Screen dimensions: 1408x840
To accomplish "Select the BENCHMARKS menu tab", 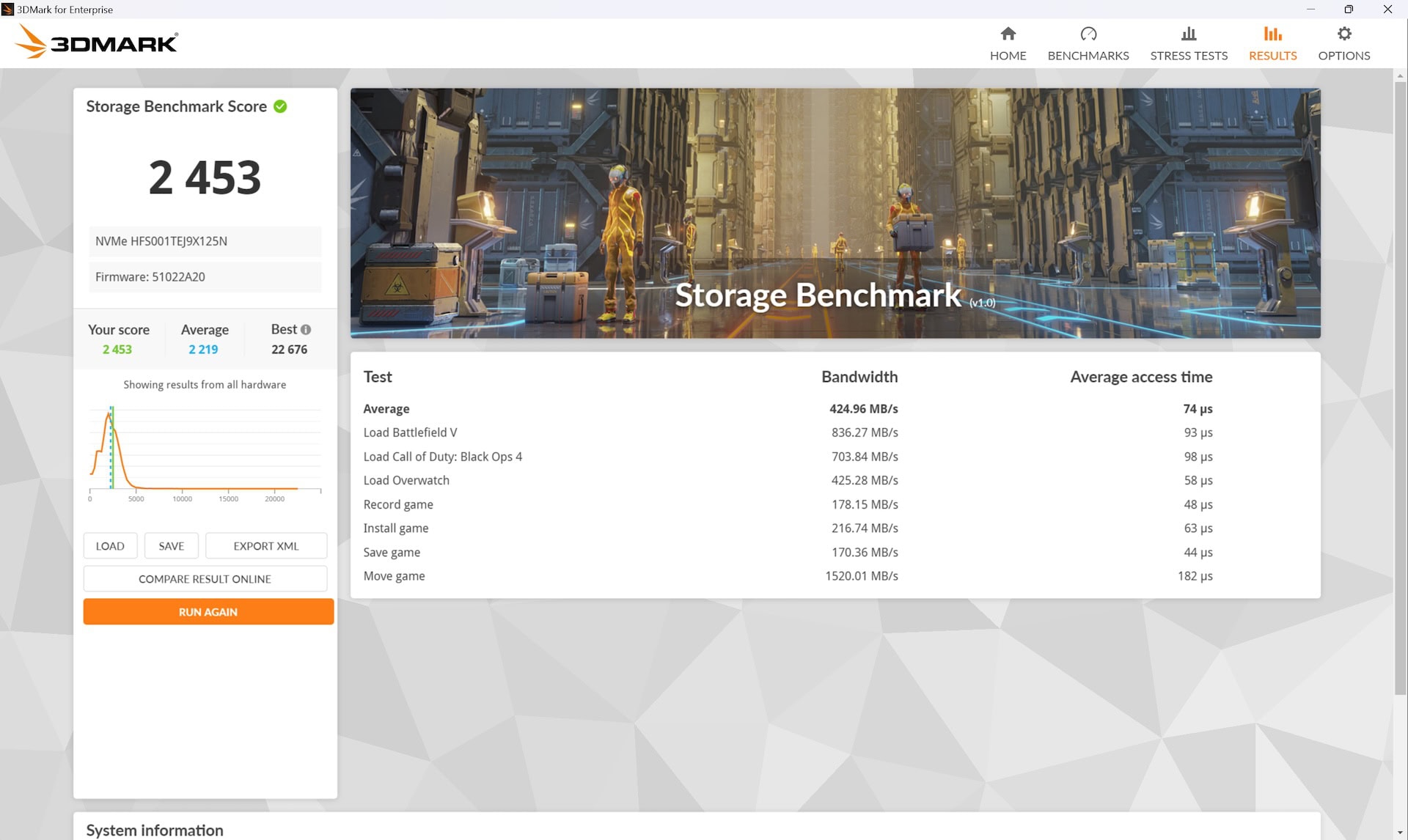I will point(1088,42).
